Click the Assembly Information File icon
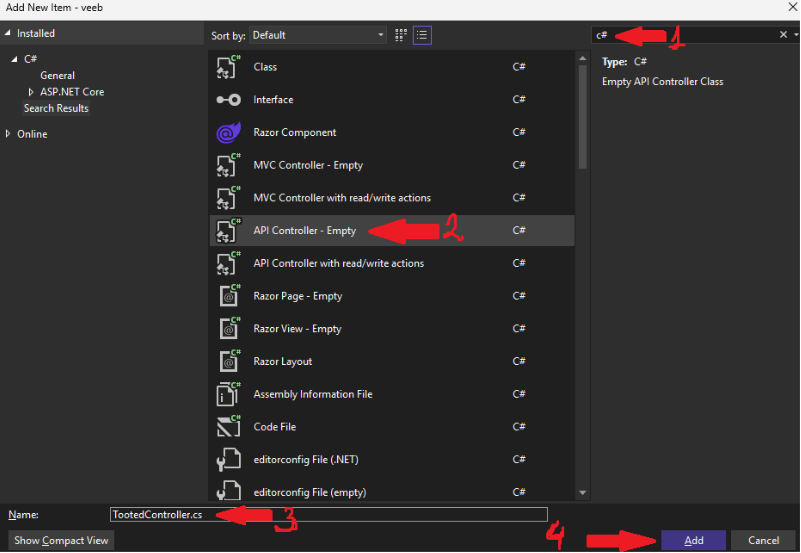Image resolution: width=801 pixels, height=553 pixels. (228, 395)
